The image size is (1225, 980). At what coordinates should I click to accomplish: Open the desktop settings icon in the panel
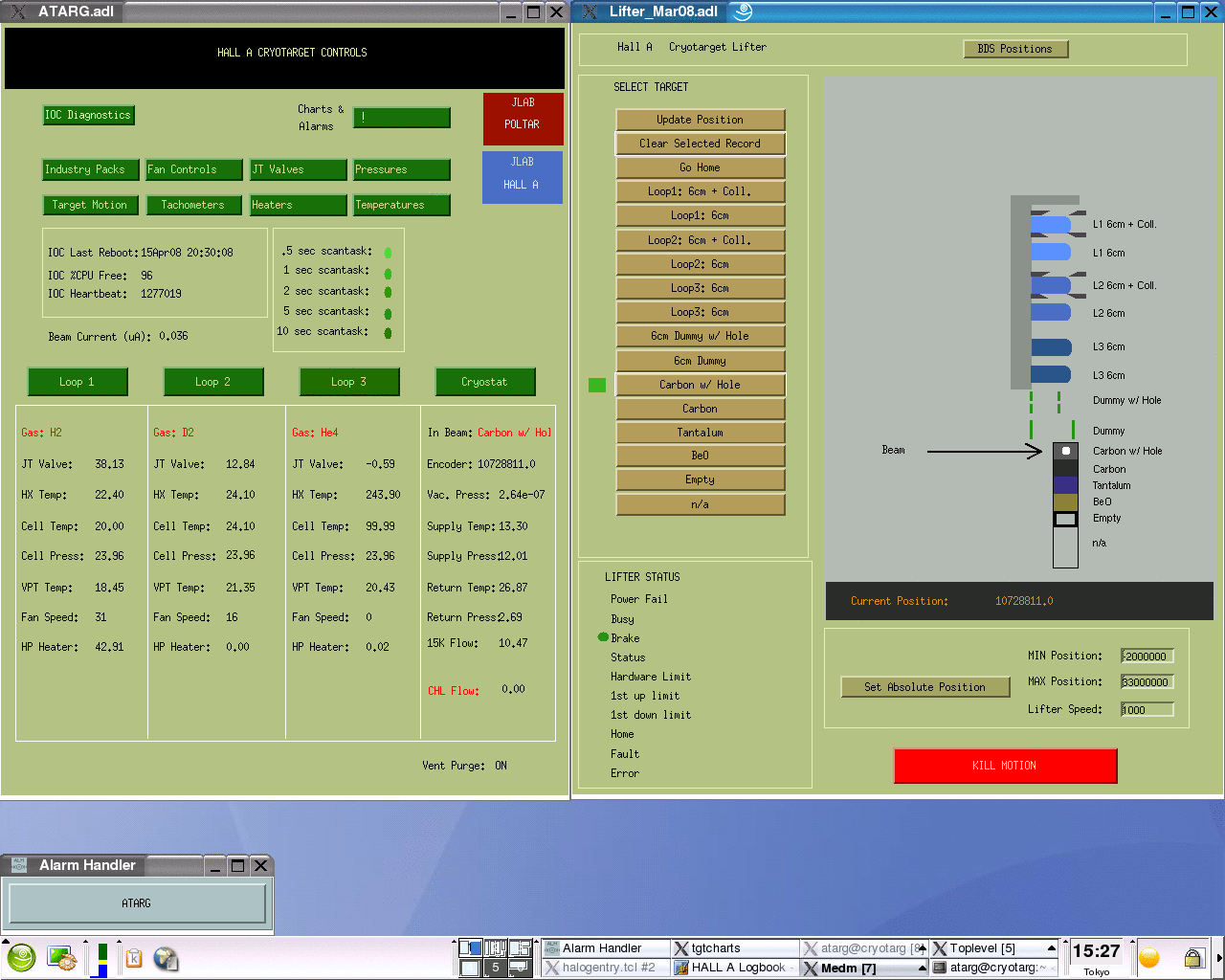(62, 958)
